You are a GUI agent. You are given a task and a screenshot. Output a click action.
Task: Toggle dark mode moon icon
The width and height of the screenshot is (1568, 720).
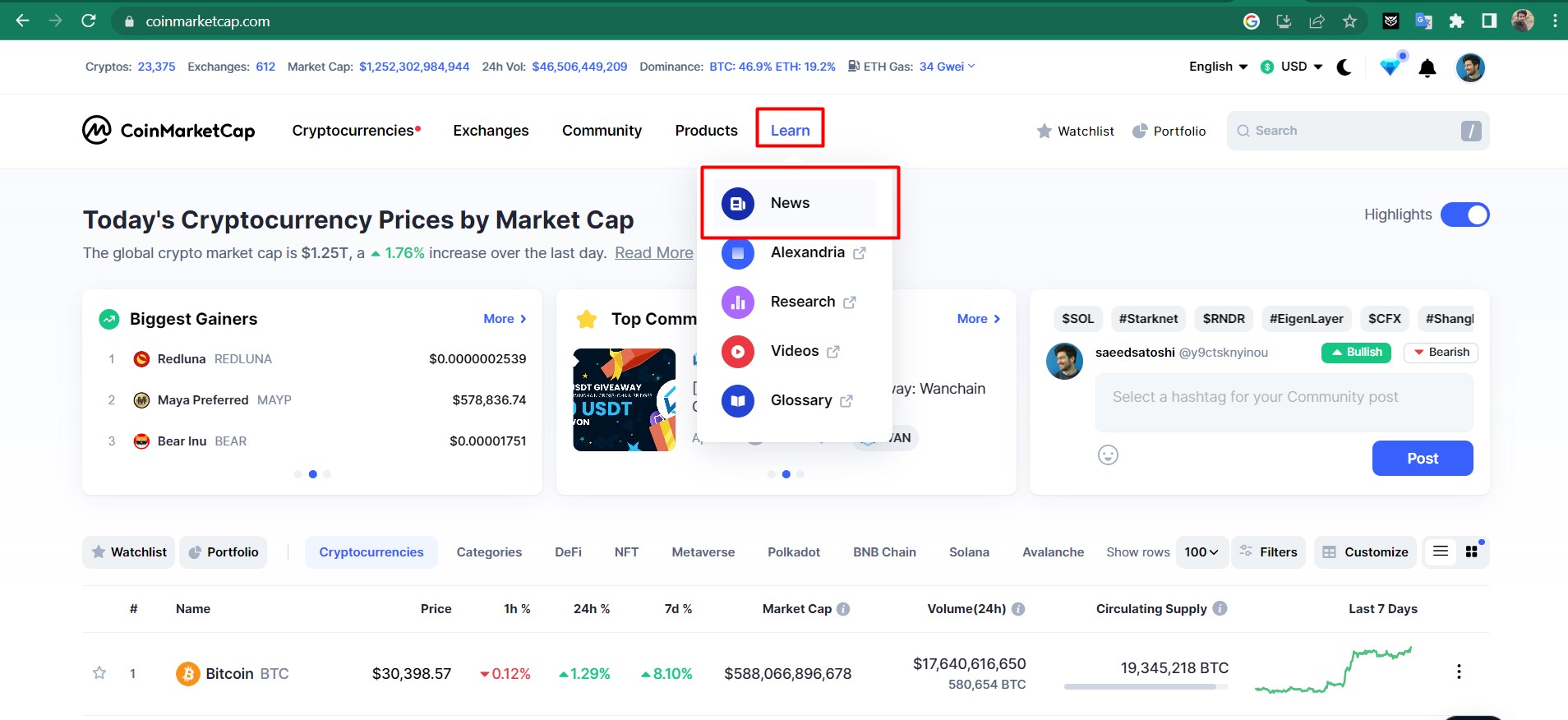(x=1344, y=67)
